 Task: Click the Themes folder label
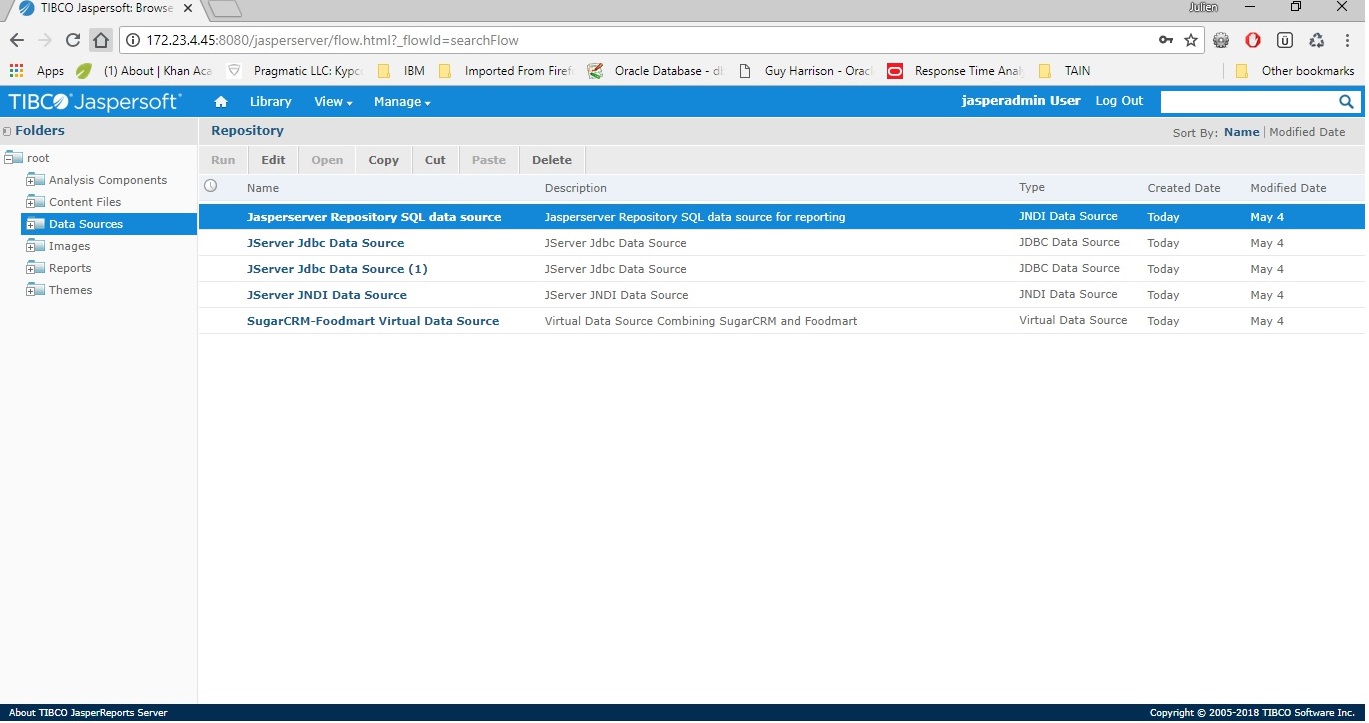tap(71, 290)
